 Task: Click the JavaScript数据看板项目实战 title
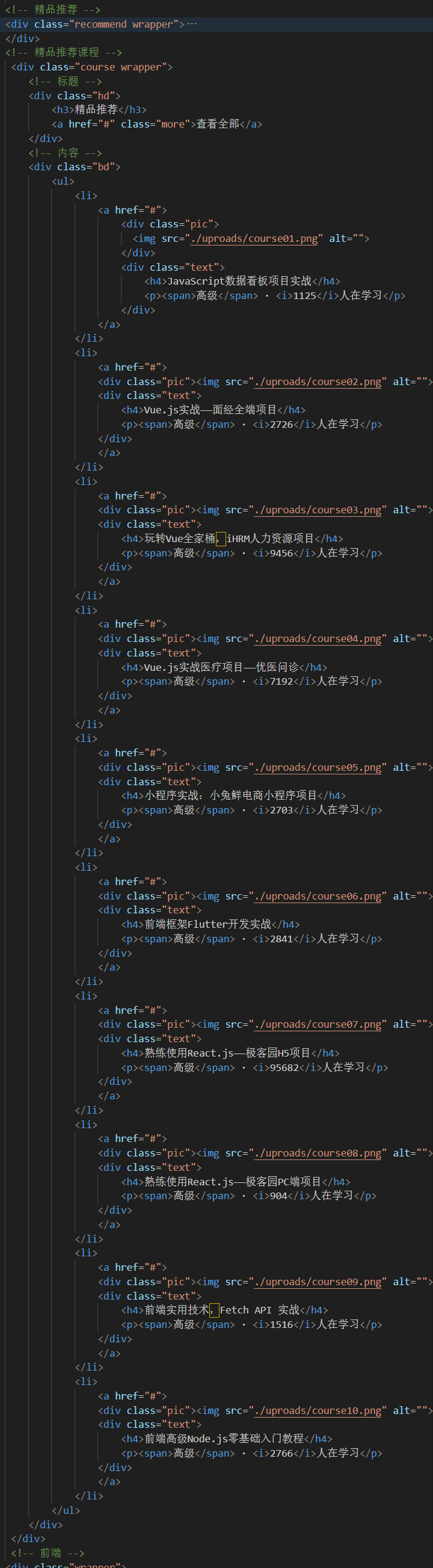239,281
